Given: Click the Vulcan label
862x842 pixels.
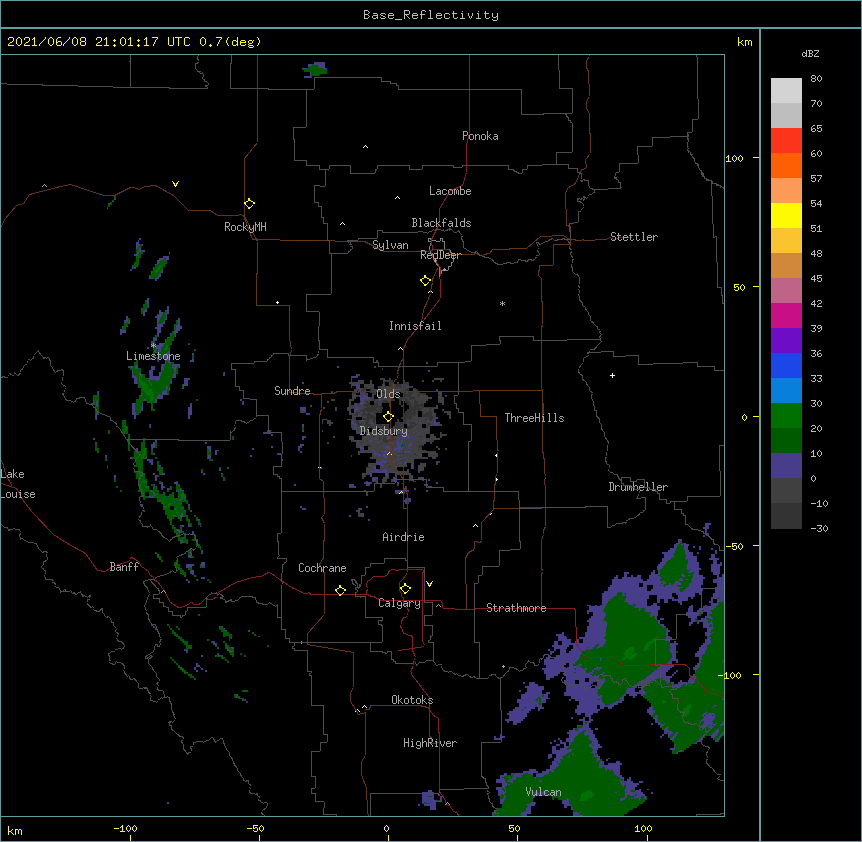Looking at the screenshot, I should pyautogui.click(x=543, y=792).
